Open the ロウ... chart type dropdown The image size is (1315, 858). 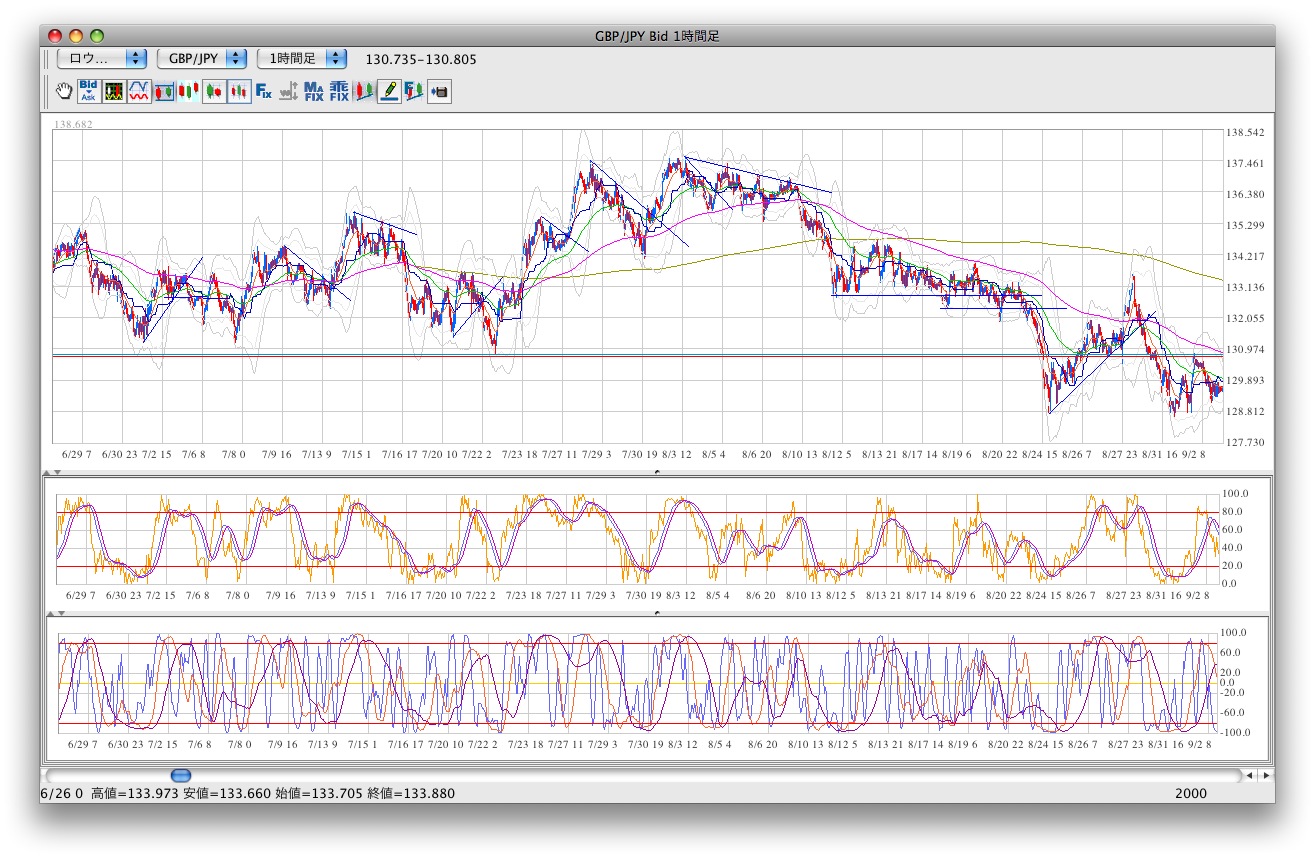[x=102, y=59]
